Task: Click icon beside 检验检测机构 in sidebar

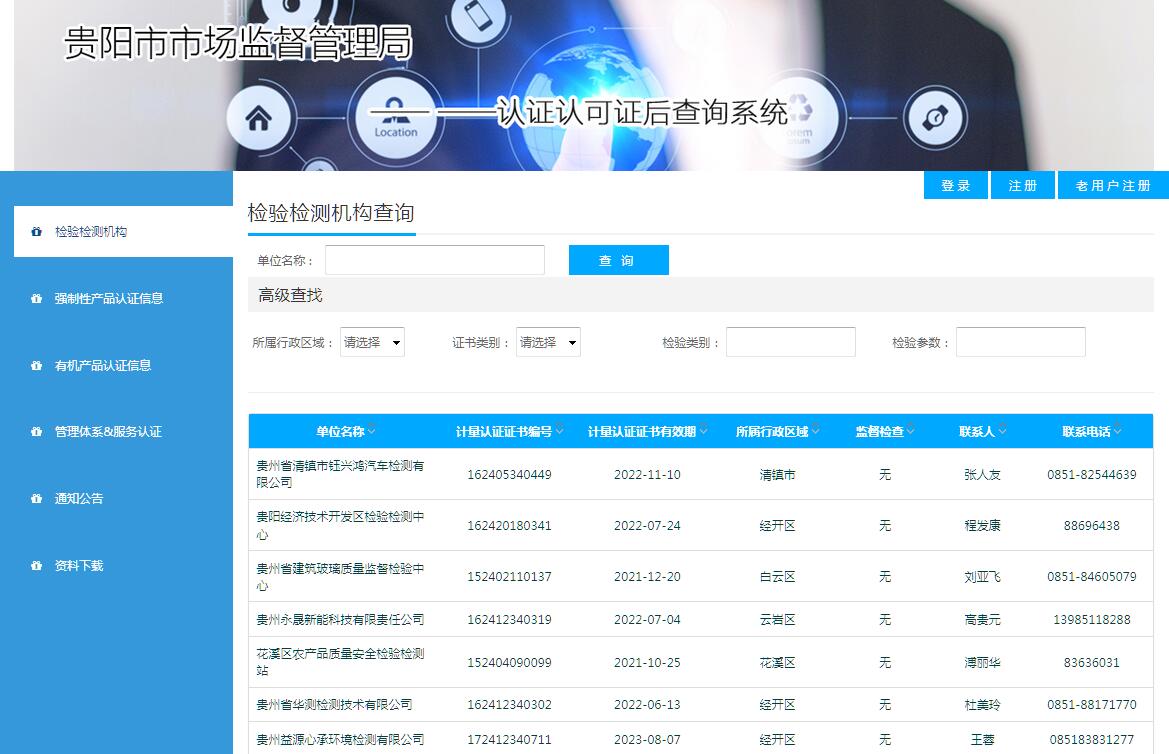Action: (x=37, y=232)
